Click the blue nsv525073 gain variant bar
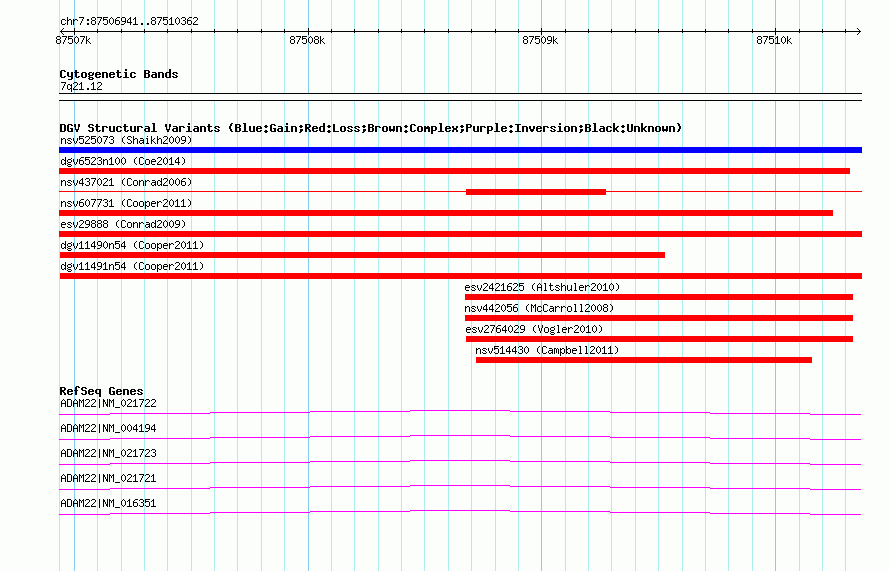 [460, 150]
